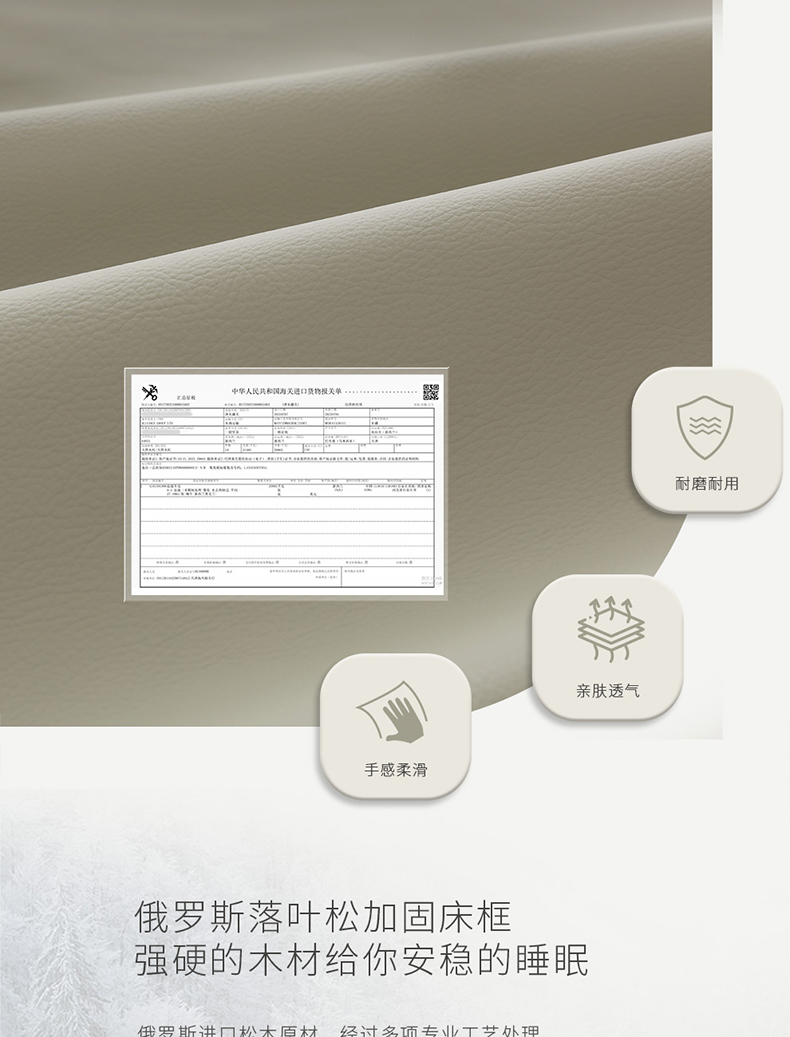
Task: Click the signature section at the document bottom
Action: 286,572
